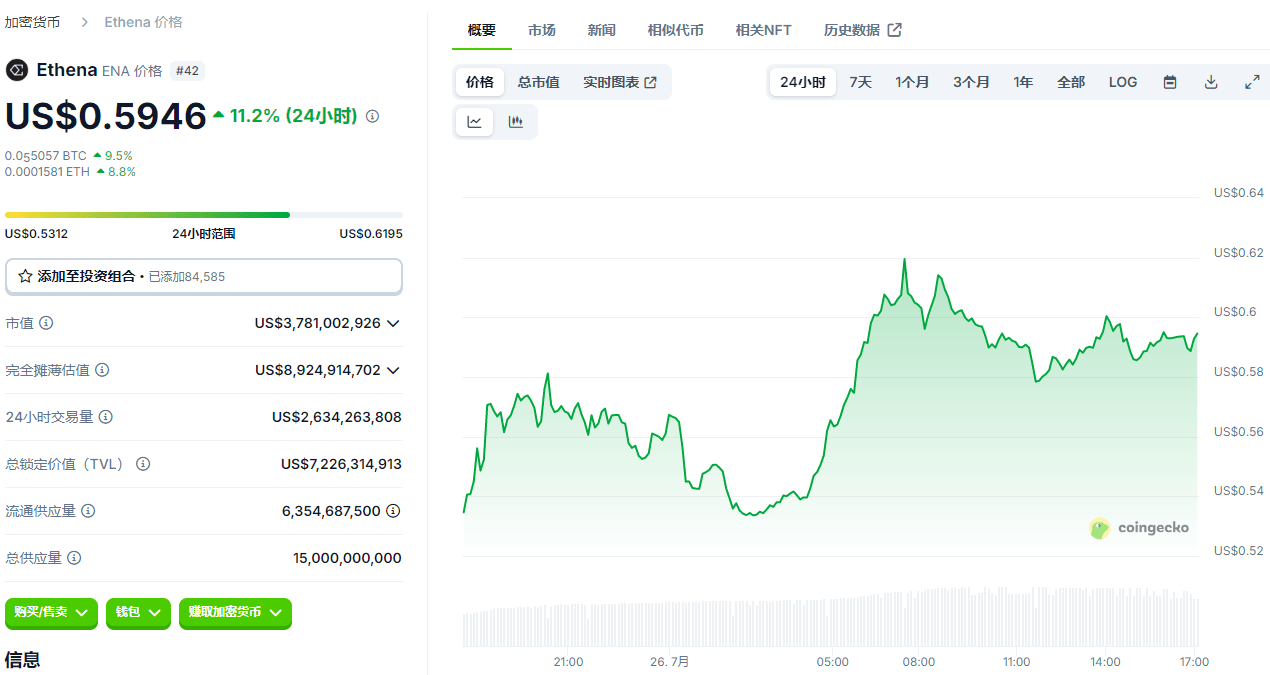1270x675 pixels.
Task: Select the 3个月 time range
Action: coord(971,82)
